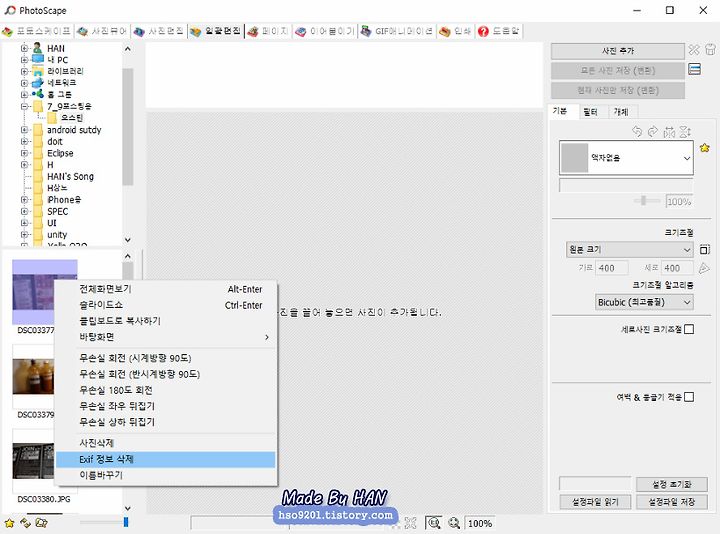The height and width of the screenshot is (534, 720).
Task: Select the SPEC folder in tree
Action: pos(57,212)
